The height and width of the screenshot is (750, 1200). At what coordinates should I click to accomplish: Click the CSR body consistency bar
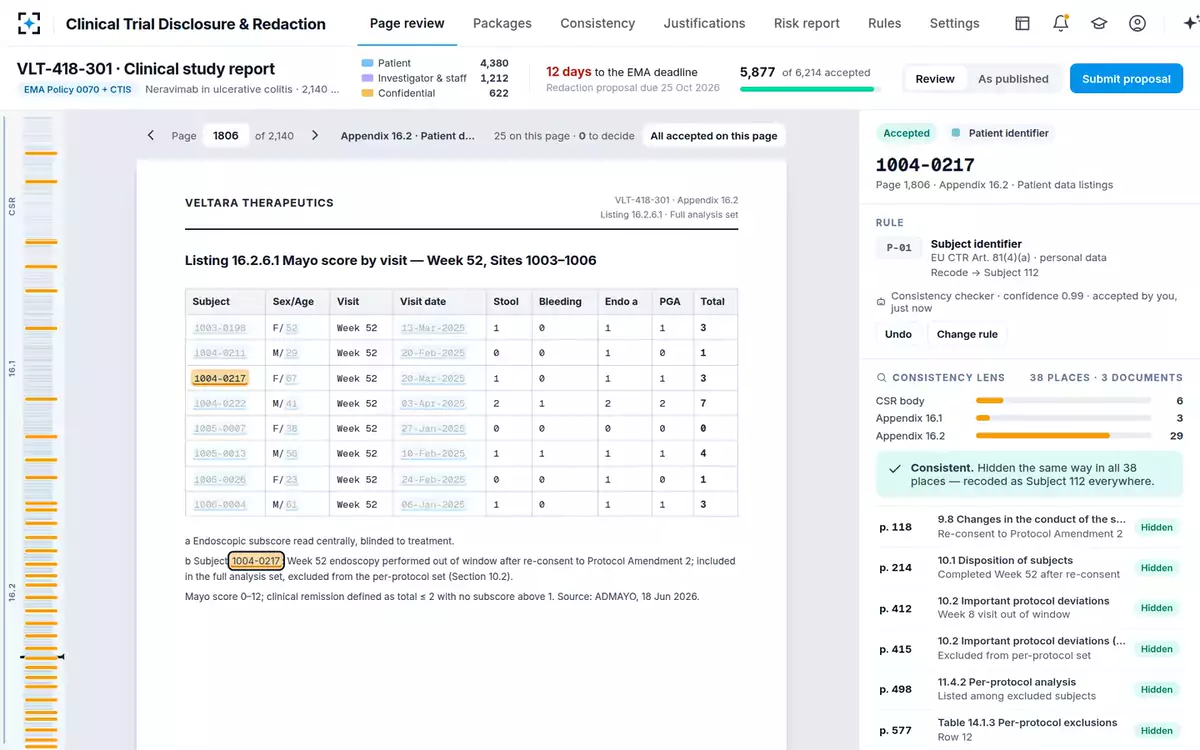(x=1063, y=401)
